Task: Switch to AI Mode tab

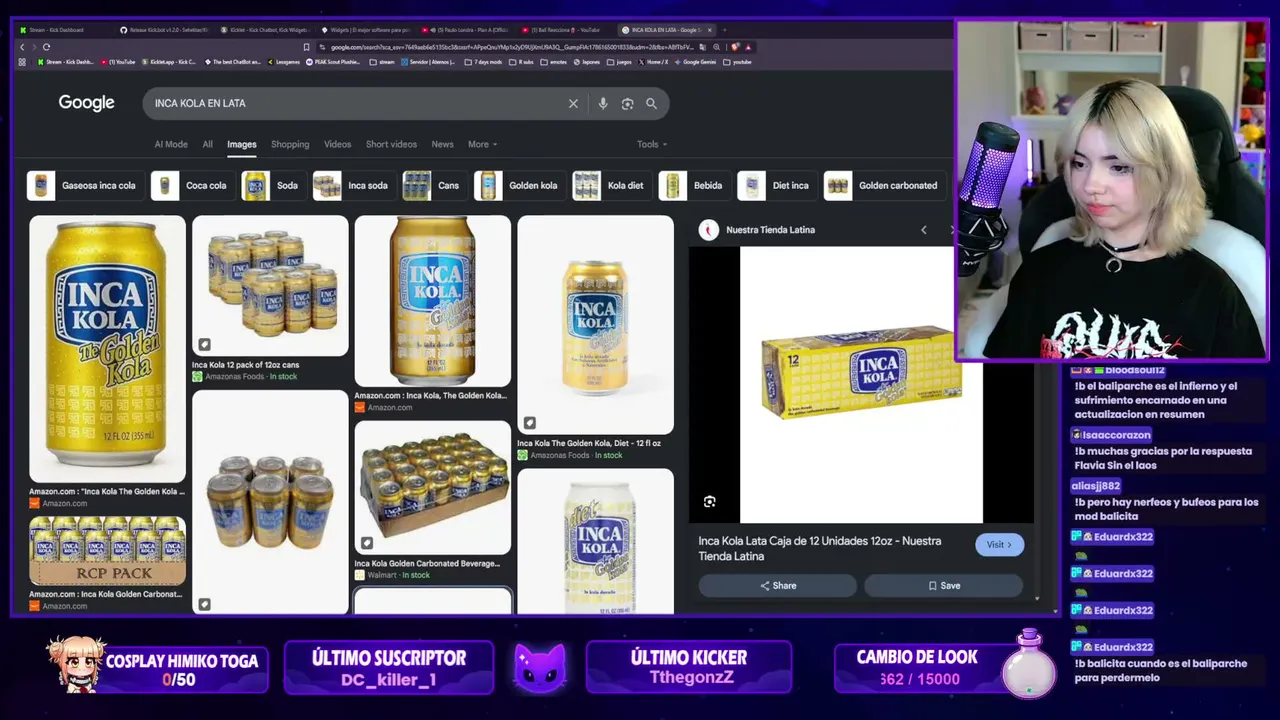Action: [171, 144]
